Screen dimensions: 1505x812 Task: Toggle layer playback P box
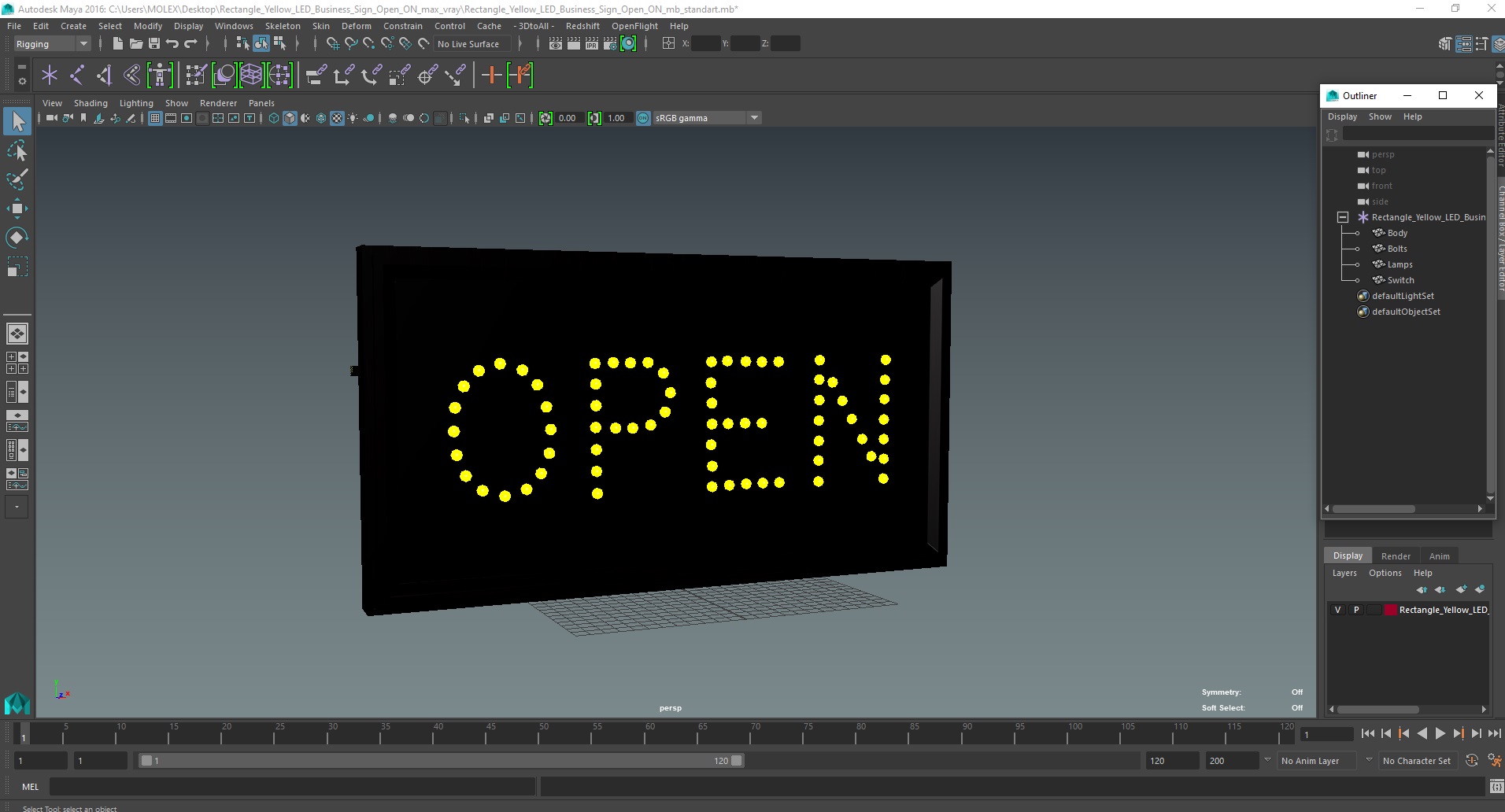pos(1356,610)
